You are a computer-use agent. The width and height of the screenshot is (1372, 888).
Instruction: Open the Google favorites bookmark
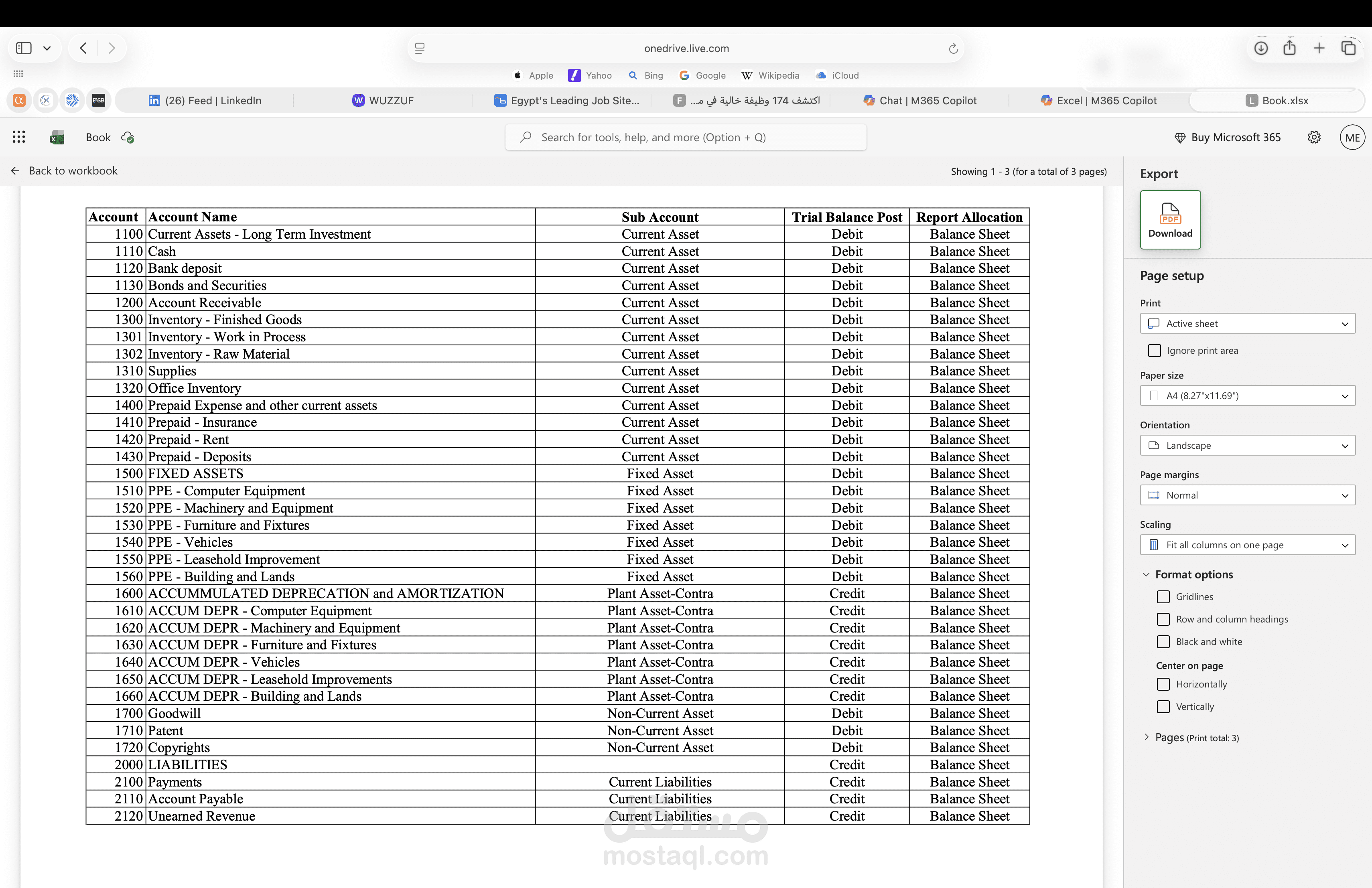702,75
